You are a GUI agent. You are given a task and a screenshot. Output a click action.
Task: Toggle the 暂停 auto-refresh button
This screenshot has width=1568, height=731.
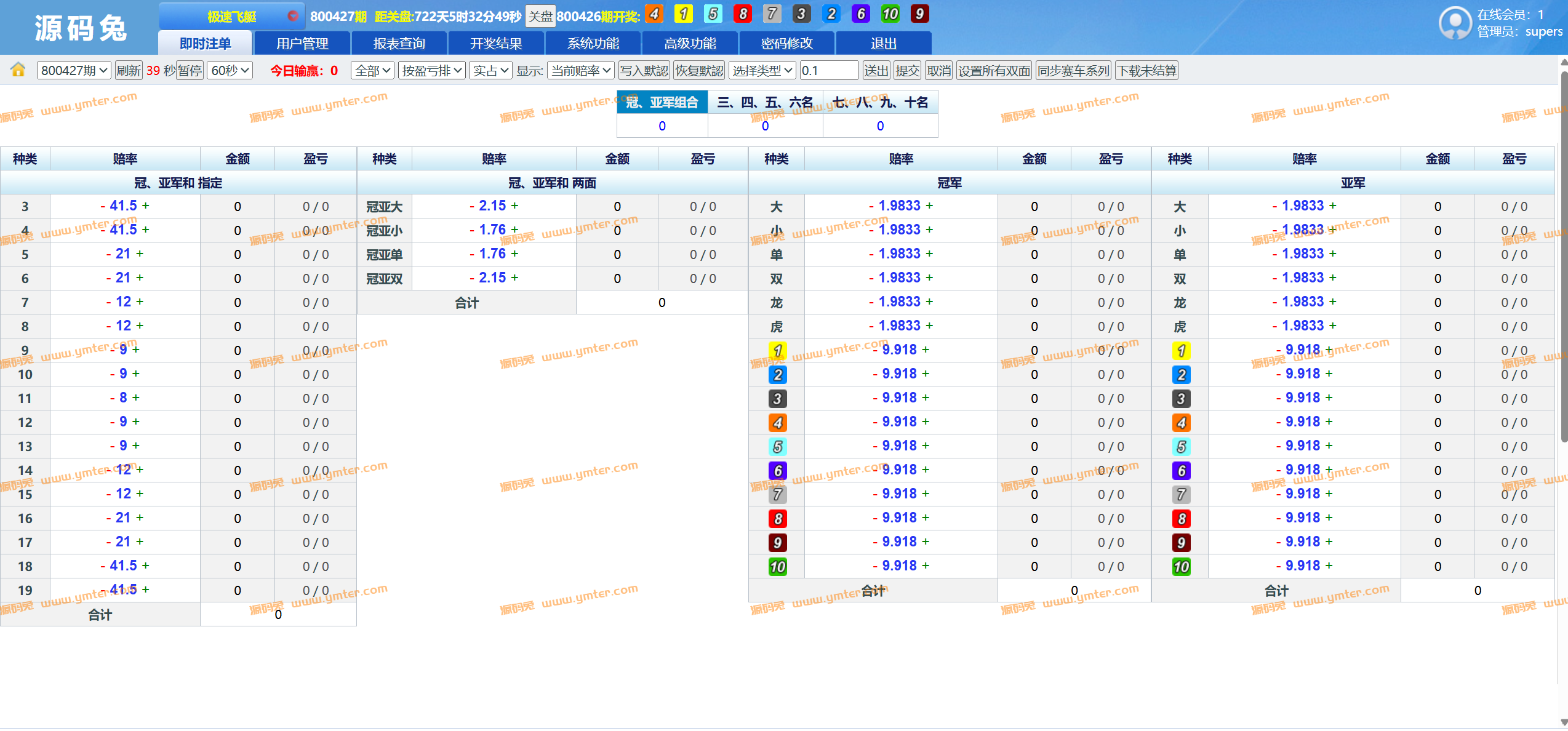point(190,71)
